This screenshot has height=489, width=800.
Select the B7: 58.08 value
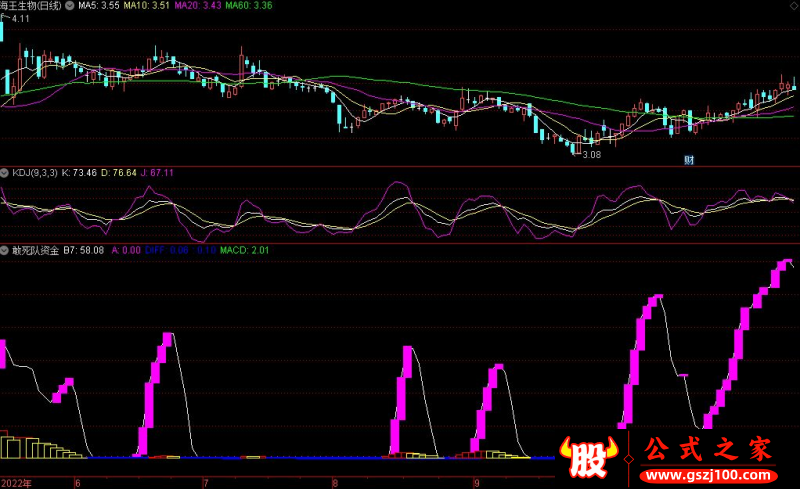coord(84,251)
